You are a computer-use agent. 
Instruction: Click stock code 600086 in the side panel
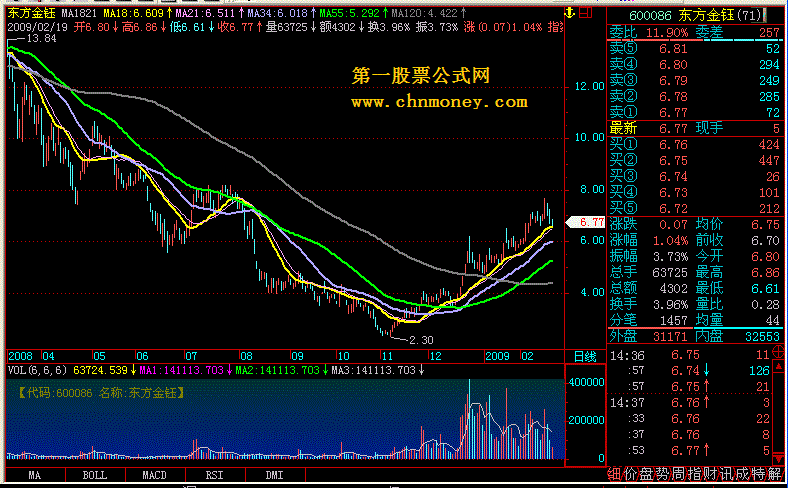click(650, 16)
